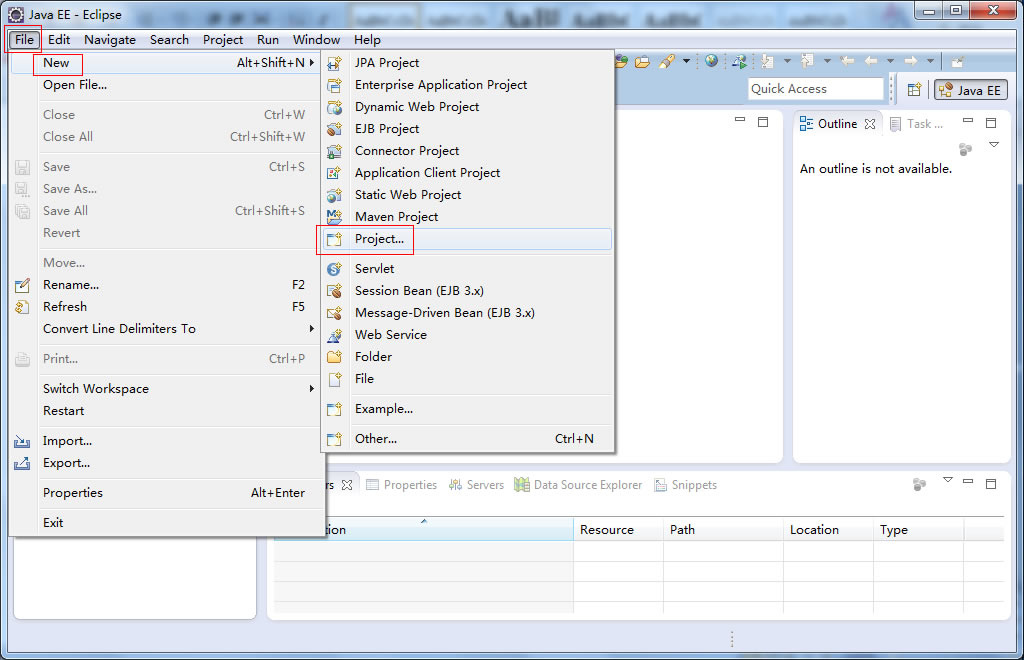This screenshot has height=660, width=1024.
Task: Open the Back history dropdown arrow
Action: click(x=890, y=61)
